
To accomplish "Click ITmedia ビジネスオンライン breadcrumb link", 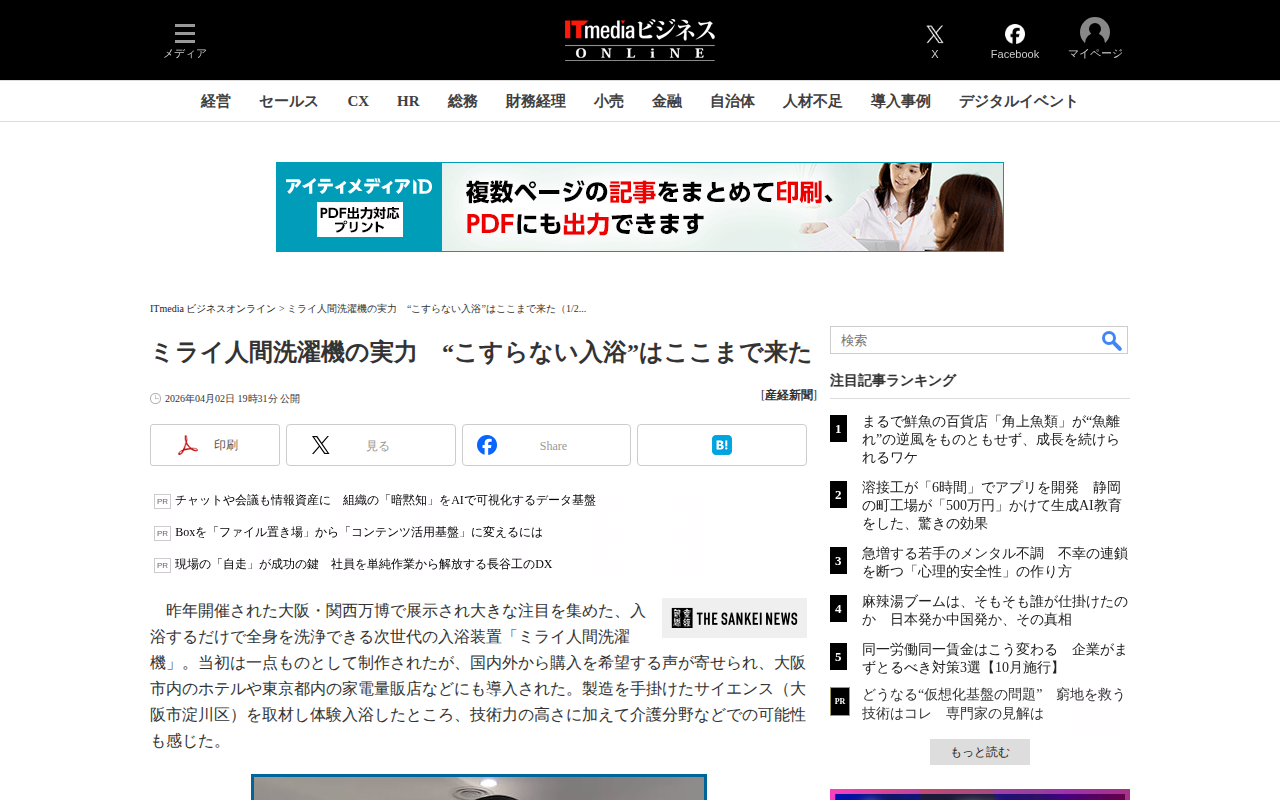I will 213,309.
